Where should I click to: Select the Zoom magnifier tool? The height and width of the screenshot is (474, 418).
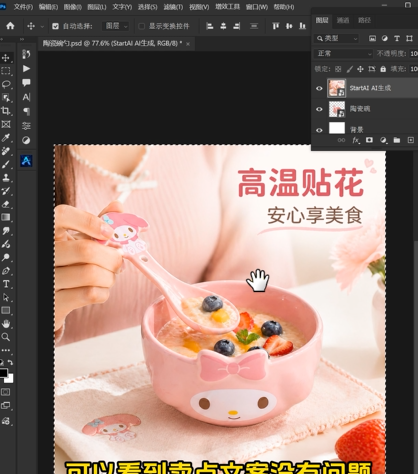click(6, 337)
